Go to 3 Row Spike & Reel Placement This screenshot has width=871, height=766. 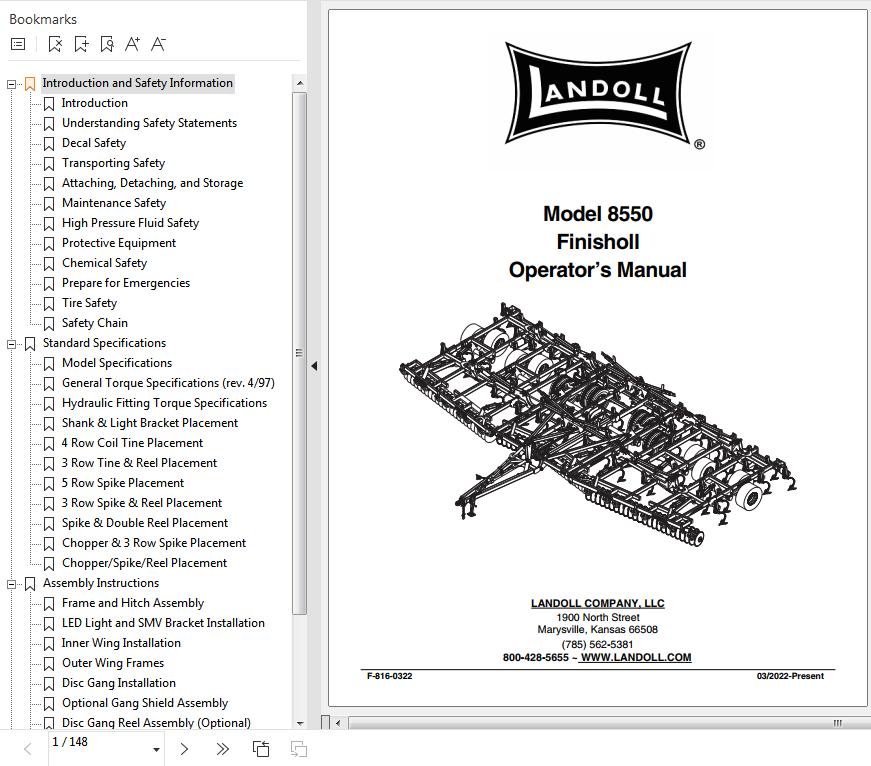pos(142,503)
